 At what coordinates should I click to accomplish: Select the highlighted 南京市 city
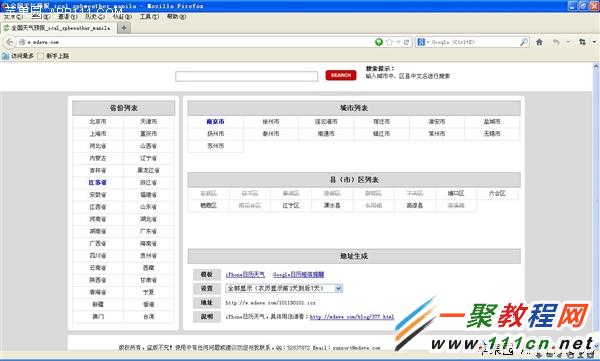(x=215, y=121)
